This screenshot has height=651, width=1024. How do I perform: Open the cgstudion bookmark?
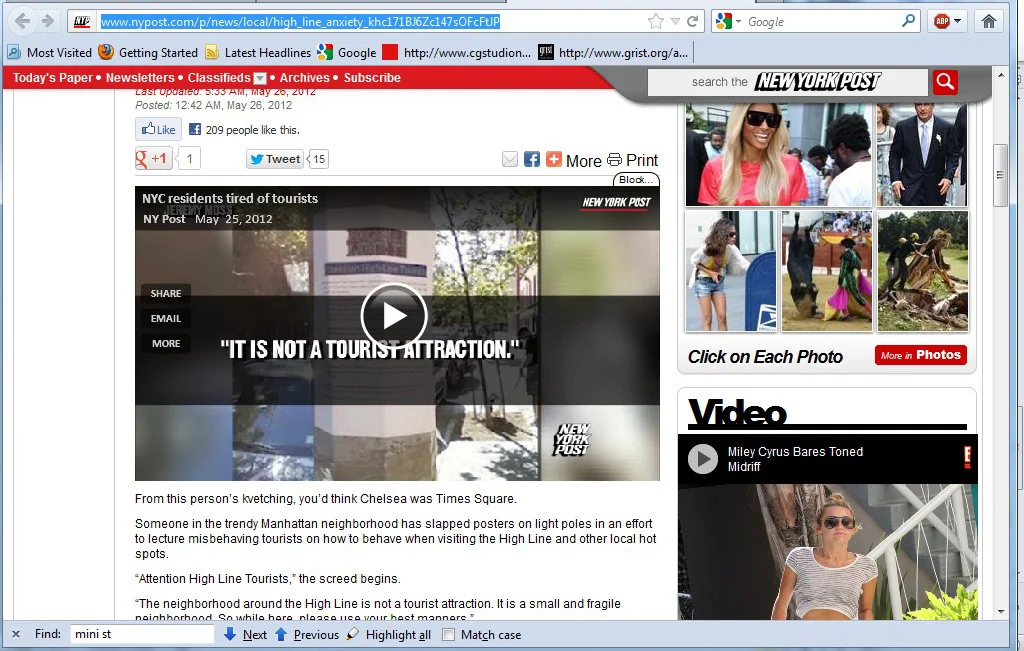456,53
